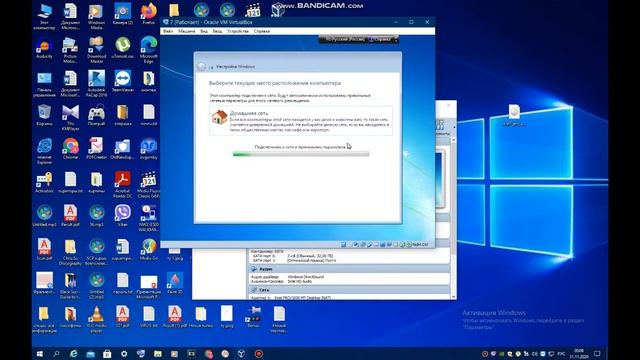Open the Вид menu in VirtualBox

coord(204,31)
